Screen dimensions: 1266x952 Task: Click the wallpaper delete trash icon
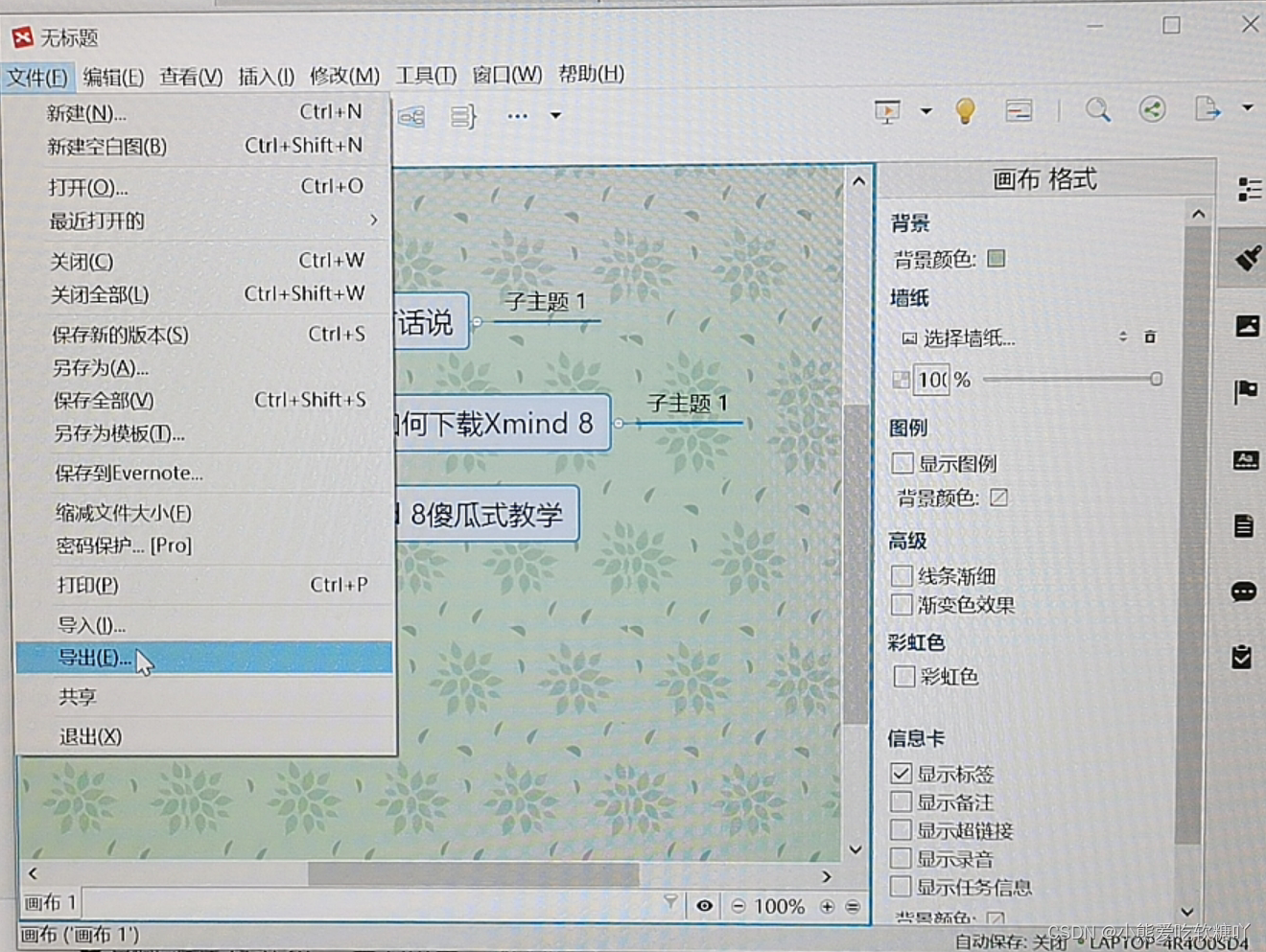tap(1150, 337)
